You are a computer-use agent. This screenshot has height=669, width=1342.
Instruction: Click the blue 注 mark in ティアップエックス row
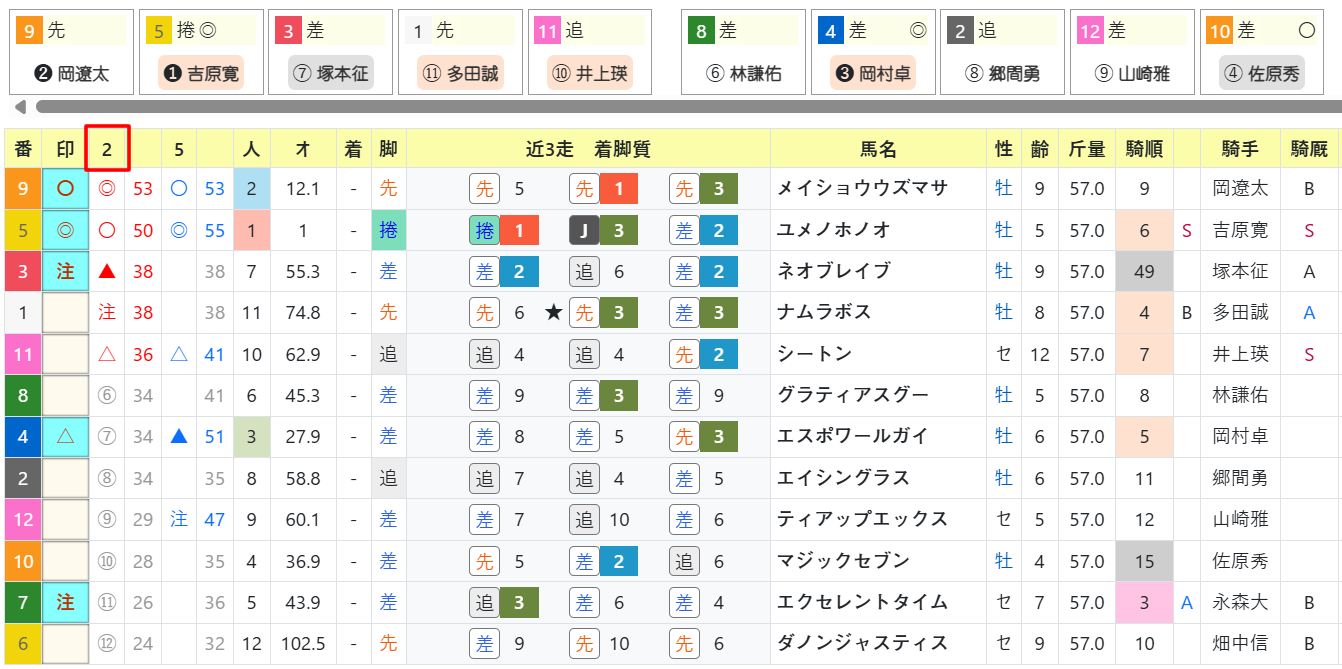click(x=179, y=520)
